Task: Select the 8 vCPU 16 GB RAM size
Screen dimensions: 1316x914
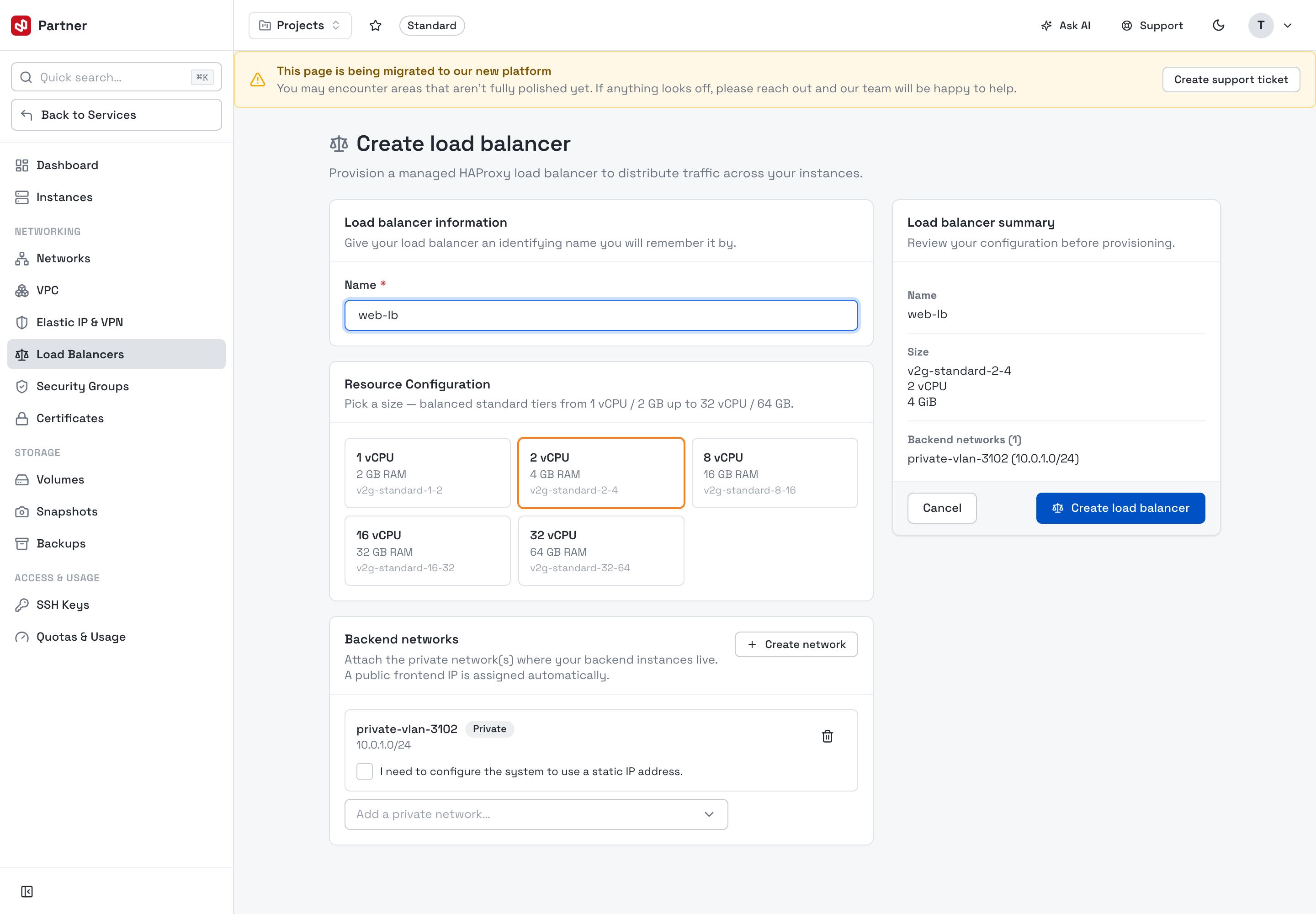Action: pyautogui.click(x=775, y=473)
